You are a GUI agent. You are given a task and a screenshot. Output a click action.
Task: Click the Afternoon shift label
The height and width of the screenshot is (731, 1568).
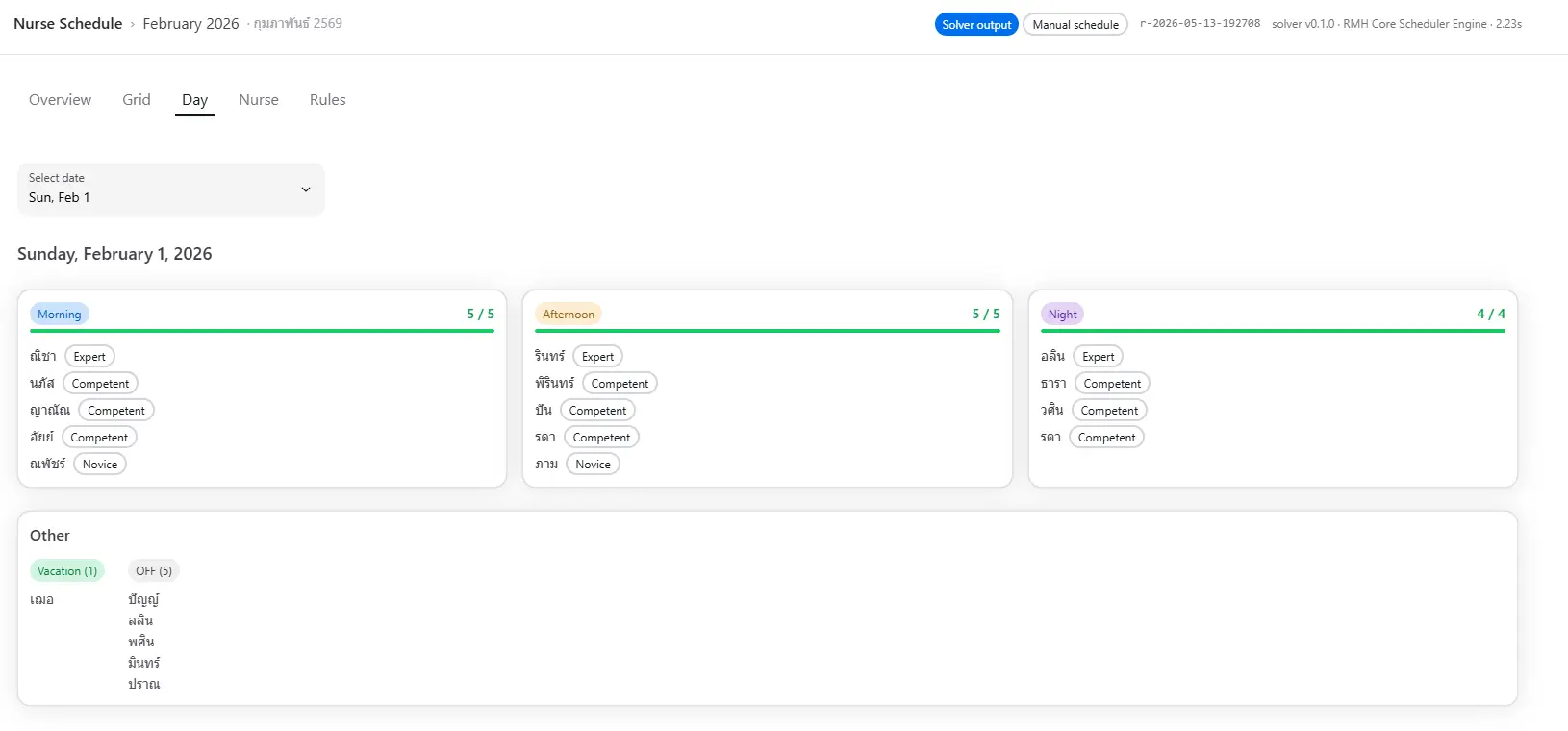(x=569, y=315)
